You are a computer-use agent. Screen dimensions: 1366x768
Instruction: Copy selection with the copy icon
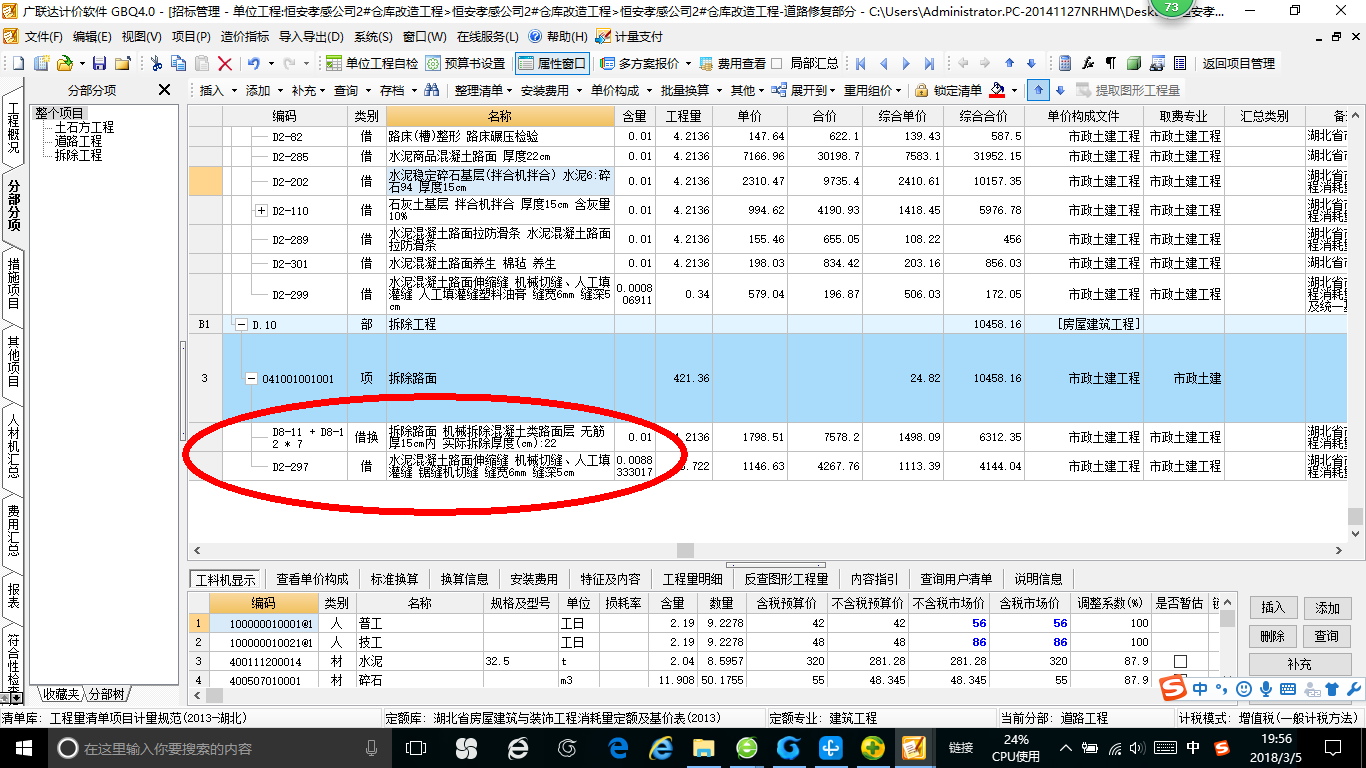[180, 63]
